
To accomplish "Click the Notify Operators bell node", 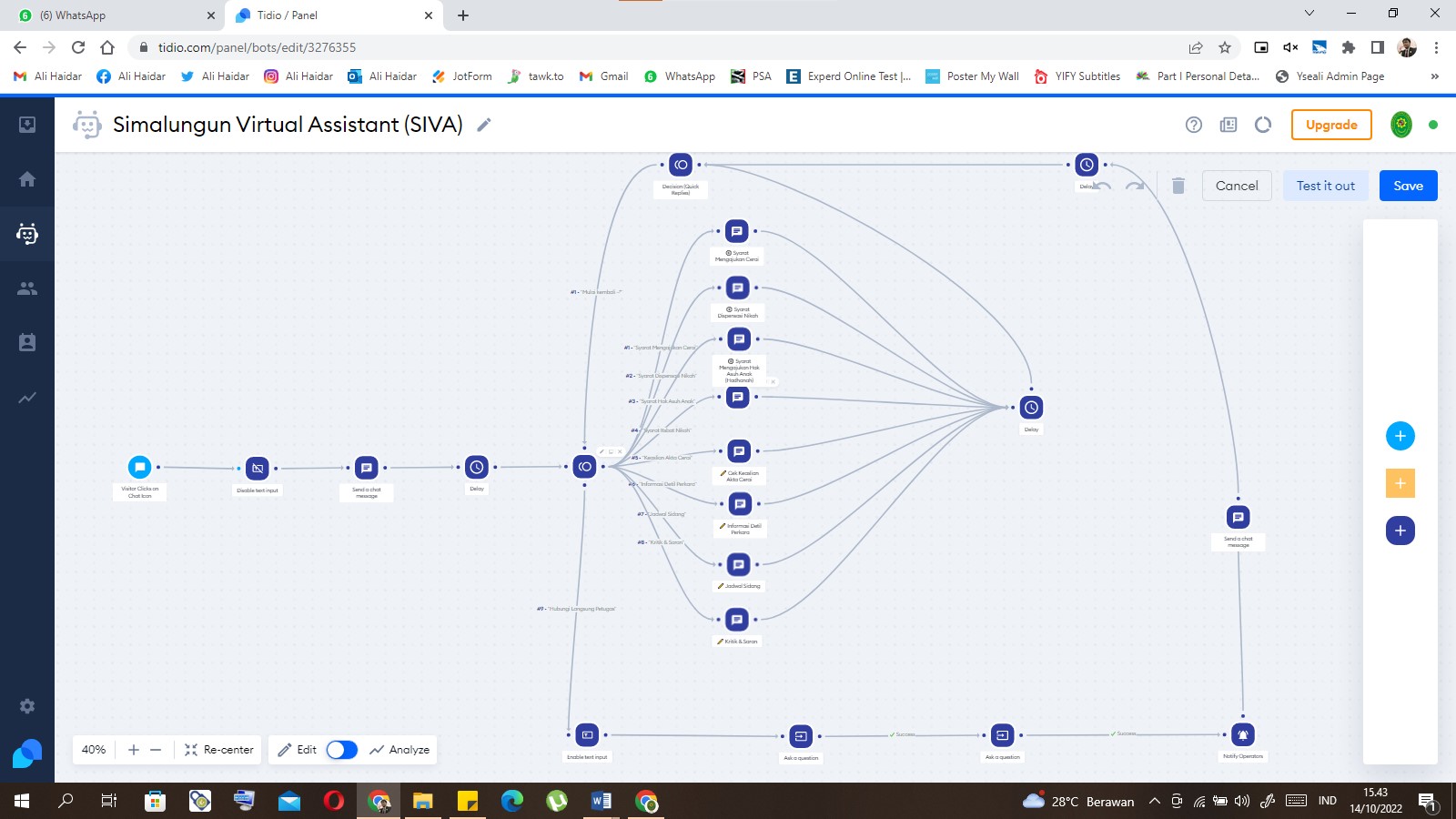I will [1242, 734].
